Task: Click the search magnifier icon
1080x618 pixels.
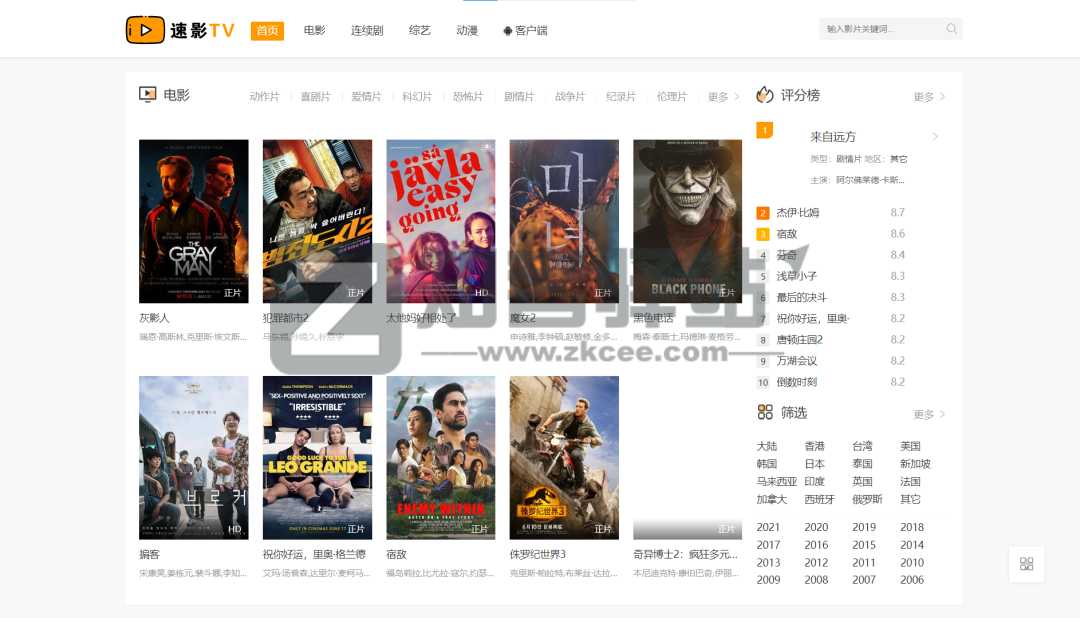Action: [950, 29]
